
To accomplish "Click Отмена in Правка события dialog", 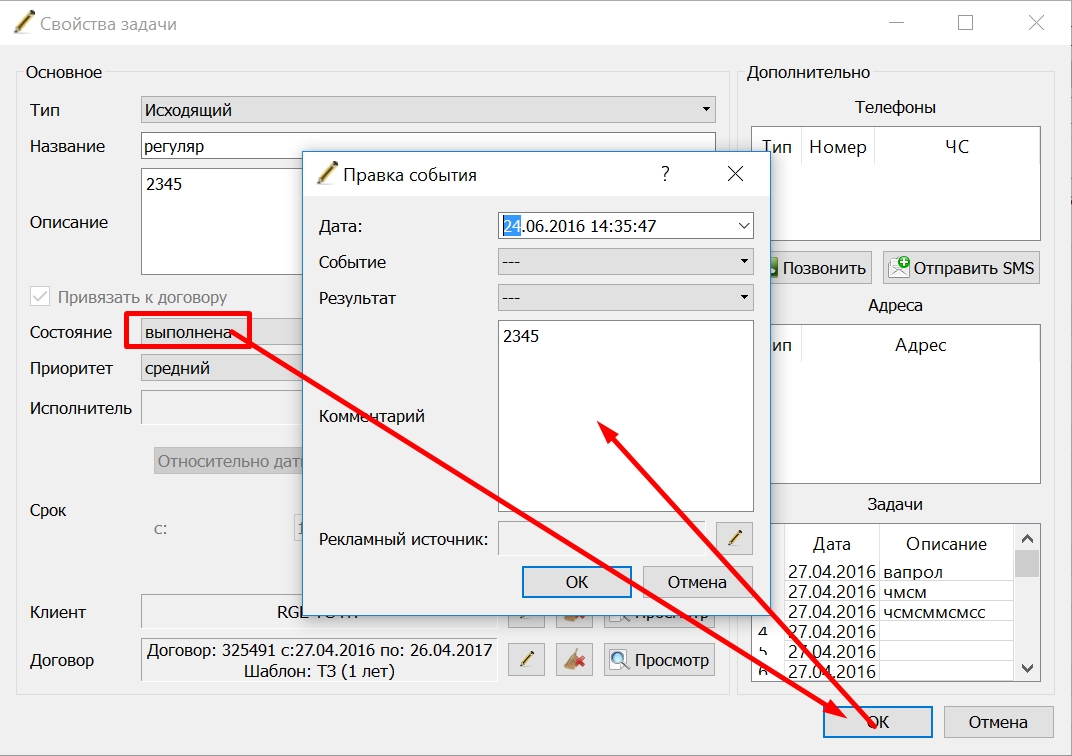I will point(697,582).
